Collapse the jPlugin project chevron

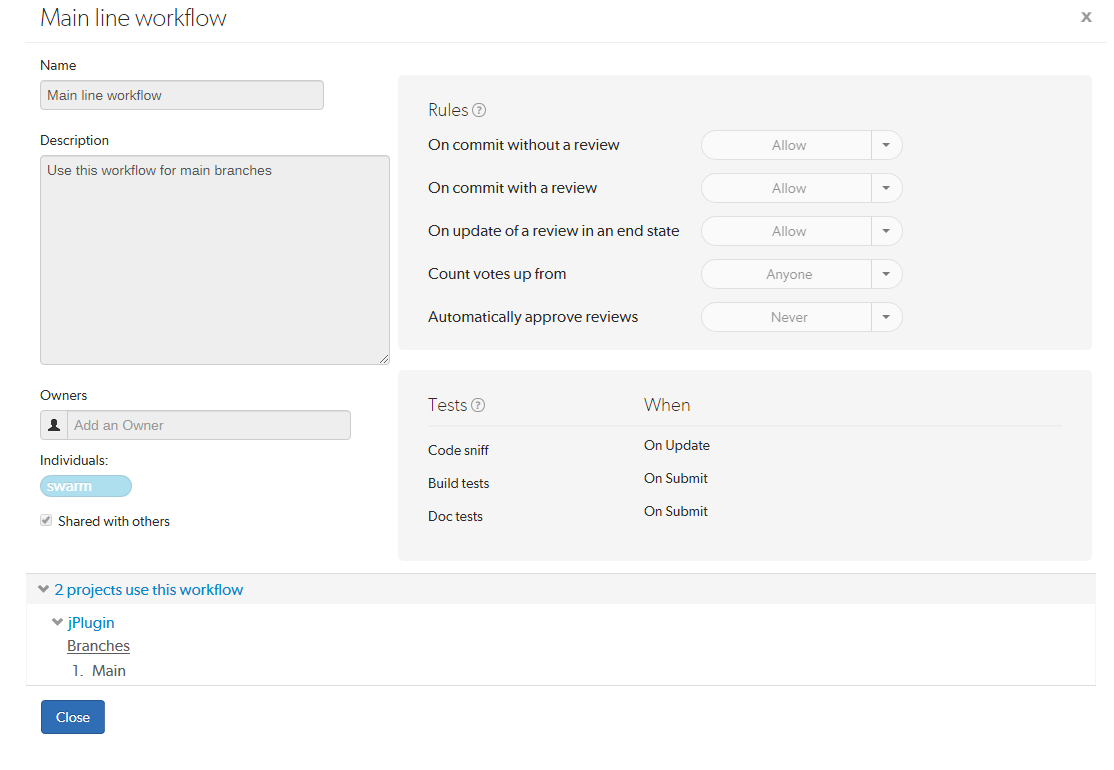[x=58, y=622]
